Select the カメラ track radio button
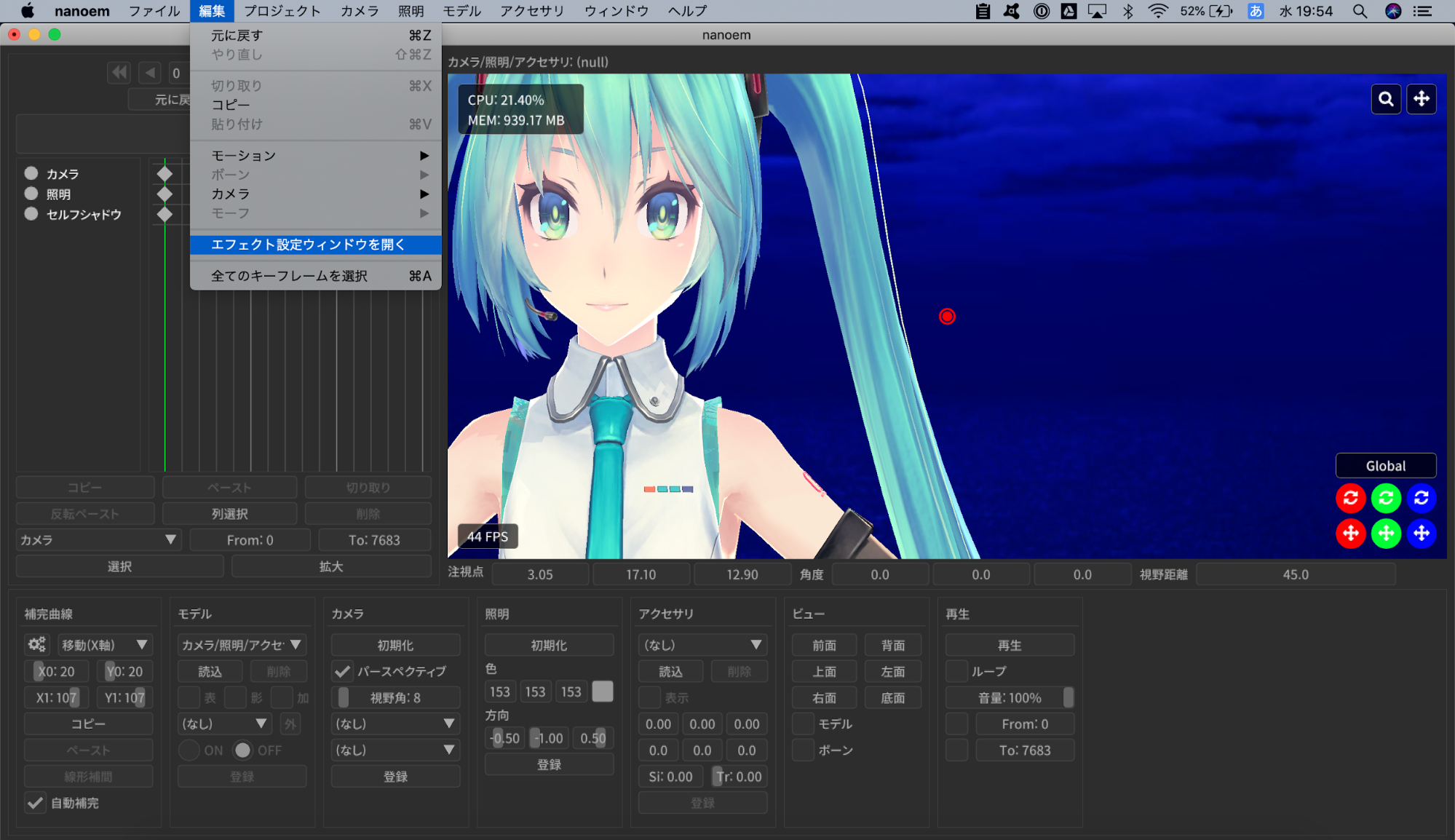 [x=31, y=173]
